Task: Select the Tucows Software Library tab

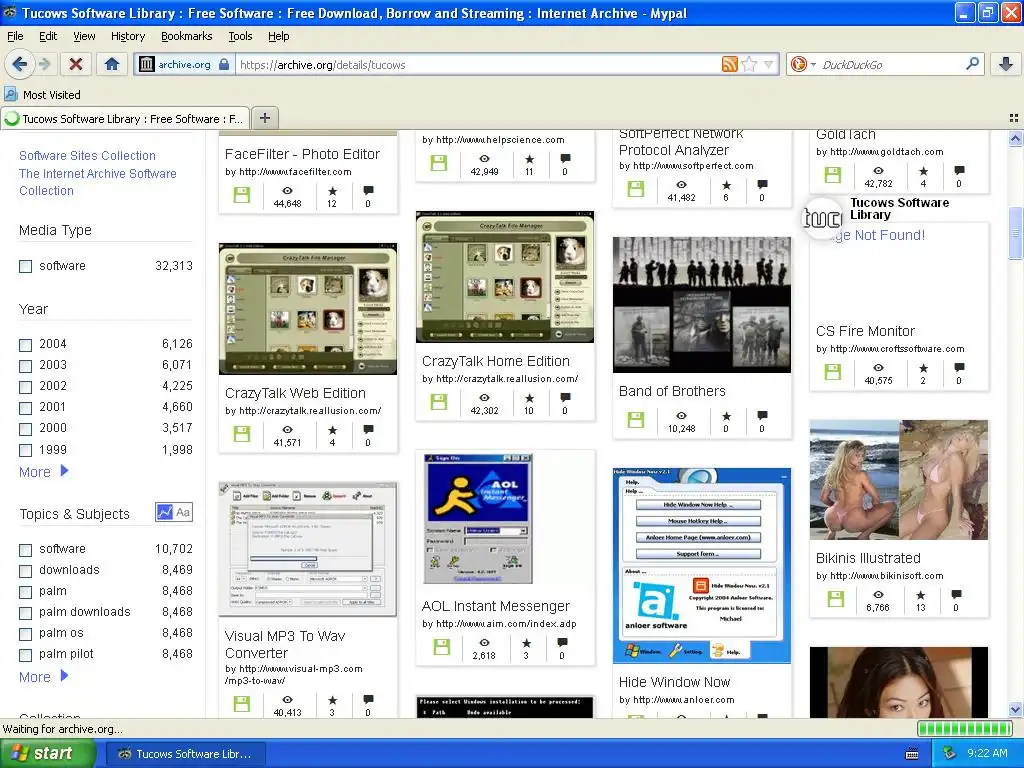Action: (x=125, y=119)
